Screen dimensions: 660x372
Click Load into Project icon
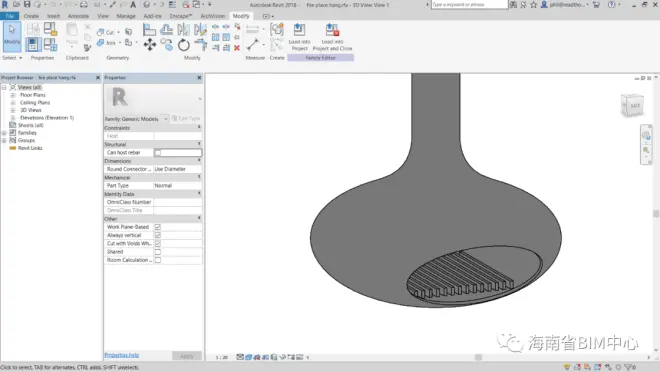click(x=299, y=37)
